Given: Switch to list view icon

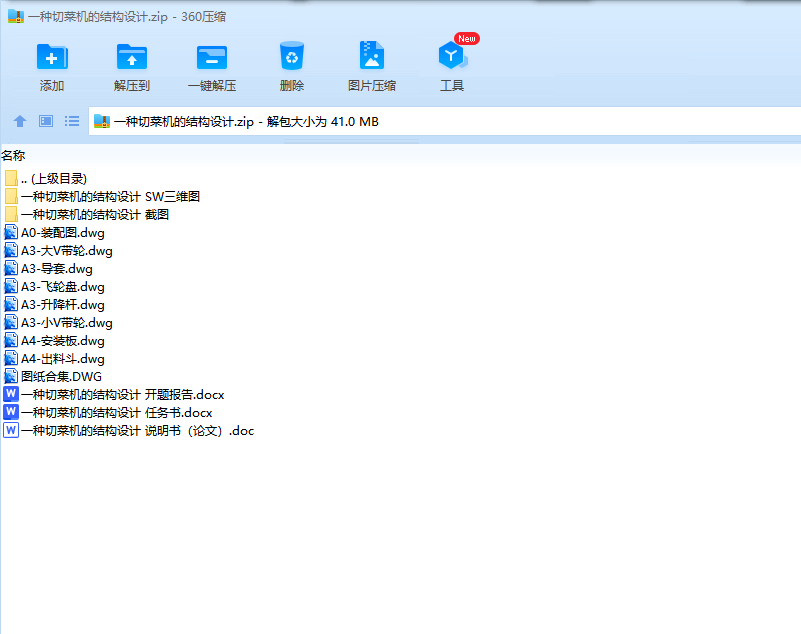Looking at the screenshot, I should [72, 121].
